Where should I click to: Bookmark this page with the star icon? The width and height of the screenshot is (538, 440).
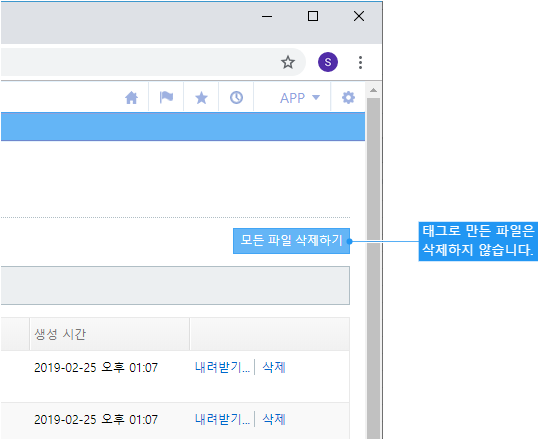[x=288, y=62]
